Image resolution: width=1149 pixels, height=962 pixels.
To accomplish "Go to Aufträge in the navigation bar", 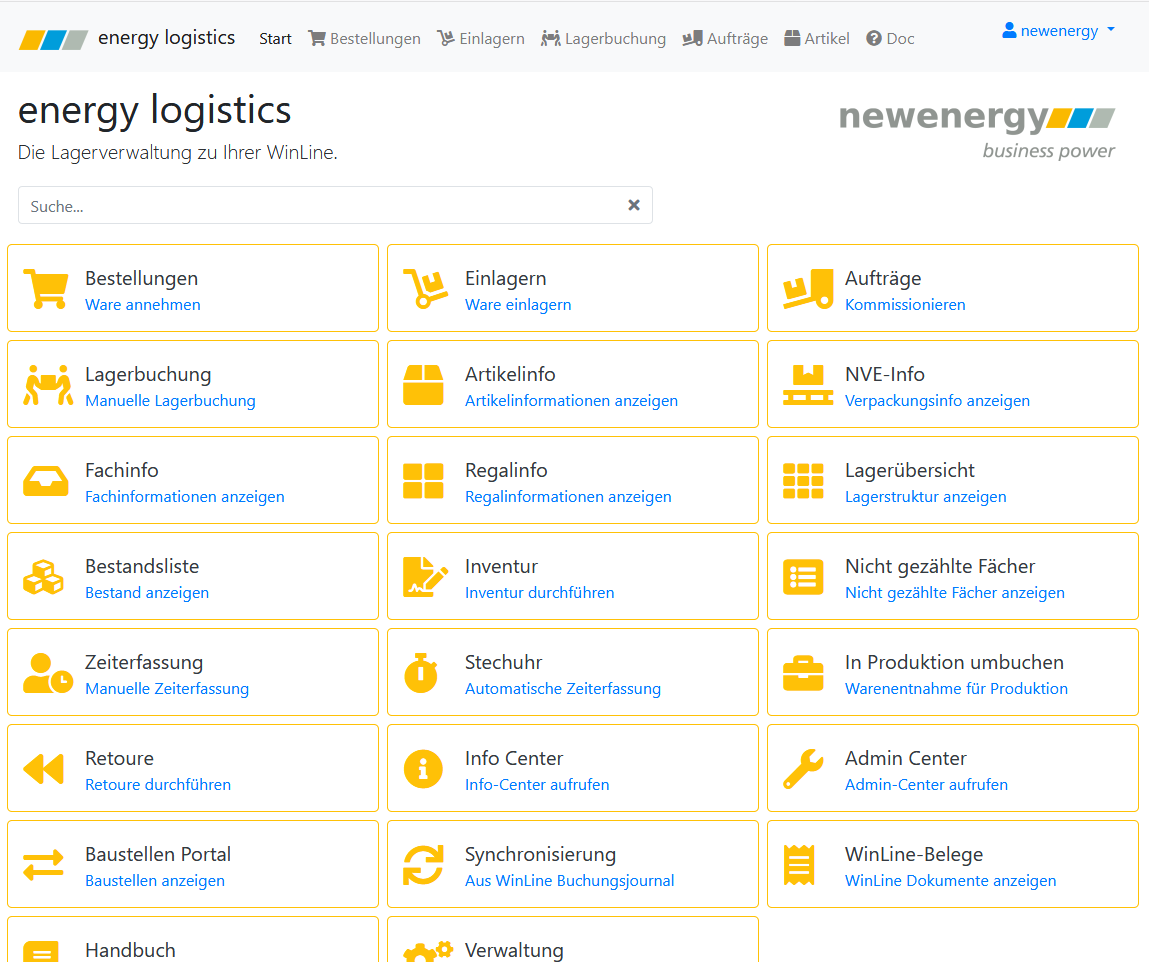I will click(x=725, y=39).
